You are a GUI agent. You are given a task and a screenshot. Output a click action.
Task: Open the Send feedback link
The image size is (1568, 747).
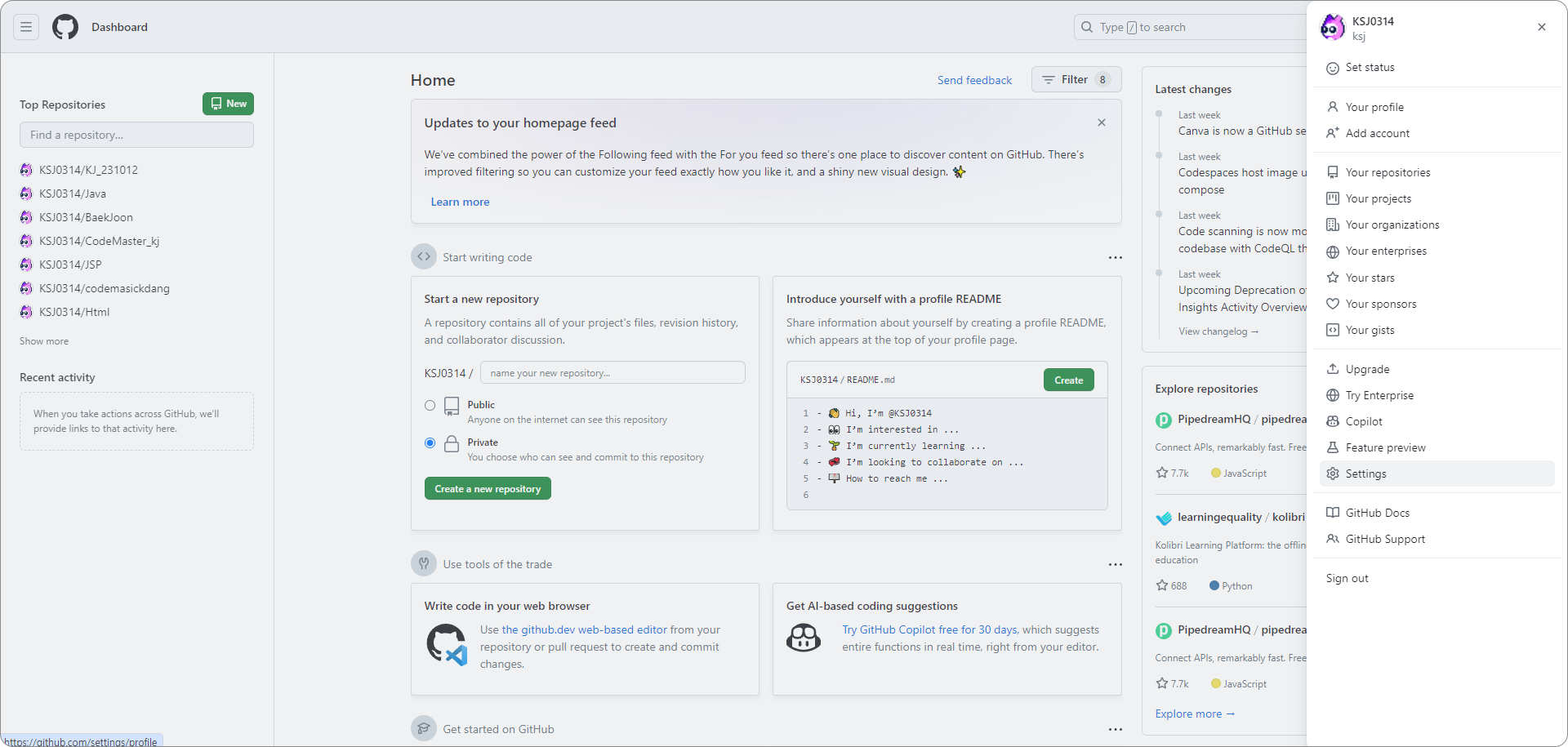point(974,80)
